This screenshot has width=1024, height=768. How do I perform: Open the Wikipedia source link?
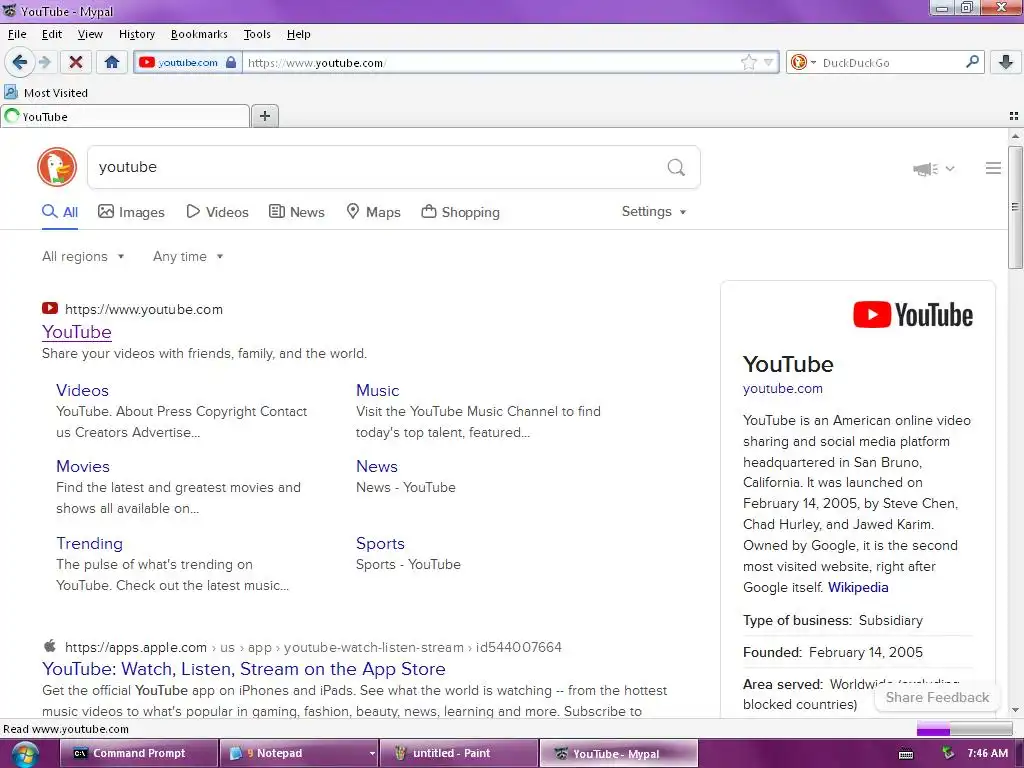pos(858,587)
